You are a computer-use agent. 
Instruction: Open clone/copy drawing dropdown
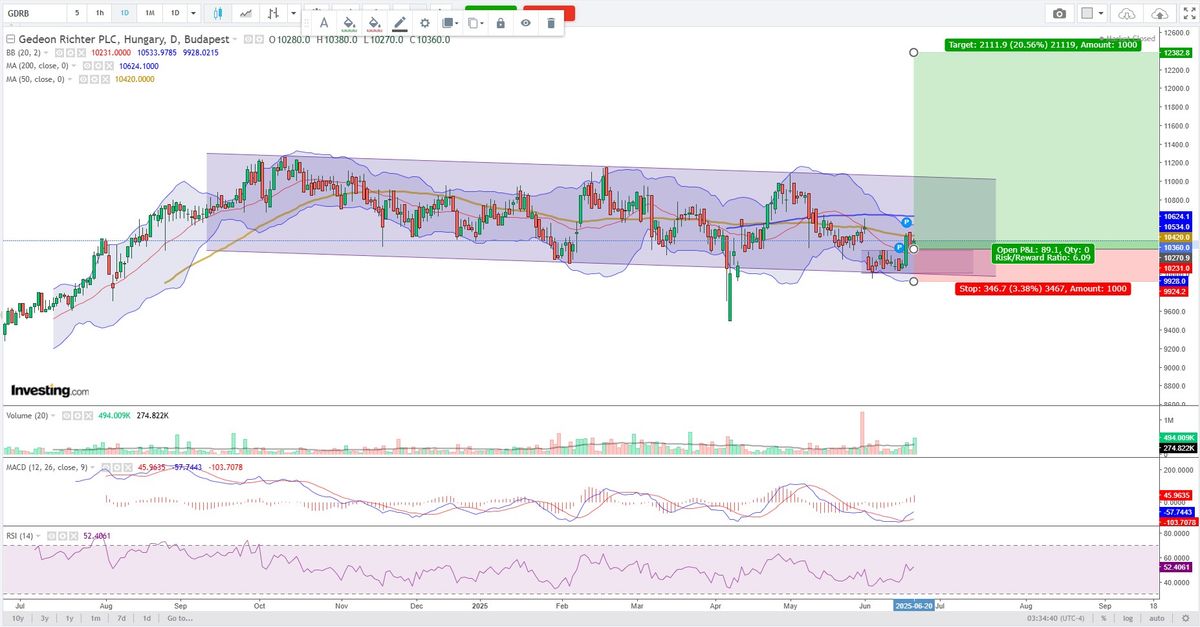pyautogui.click(x=476, y=23)
